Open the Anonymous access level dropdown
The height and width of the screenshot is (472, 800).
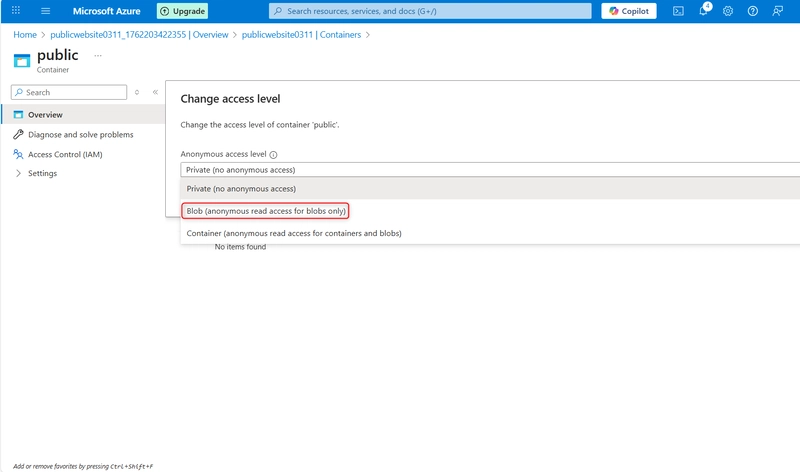click(490, 170)
